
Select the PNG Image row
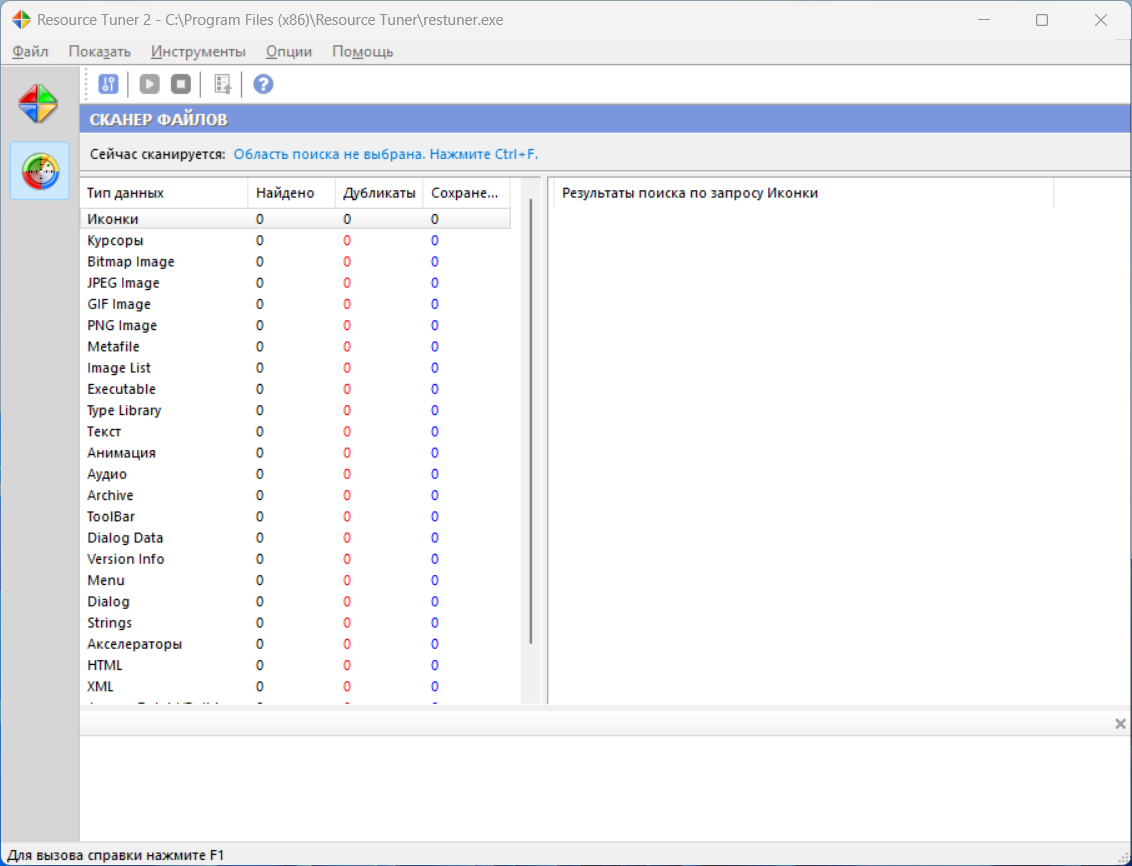295,325
